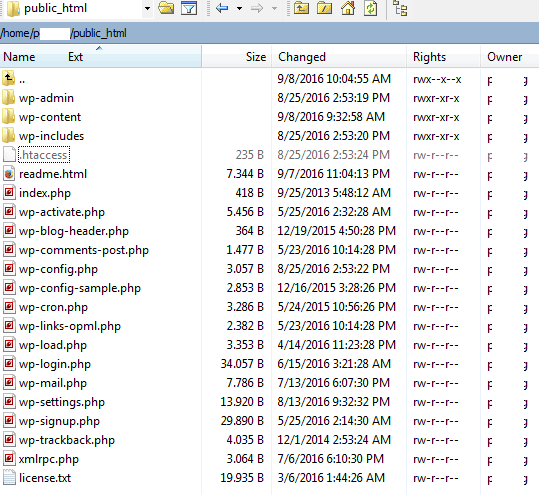The height and width of the screenshot is (495, 539).
Task: Click the wp-admin folder icon
Action: click(8, 98)
